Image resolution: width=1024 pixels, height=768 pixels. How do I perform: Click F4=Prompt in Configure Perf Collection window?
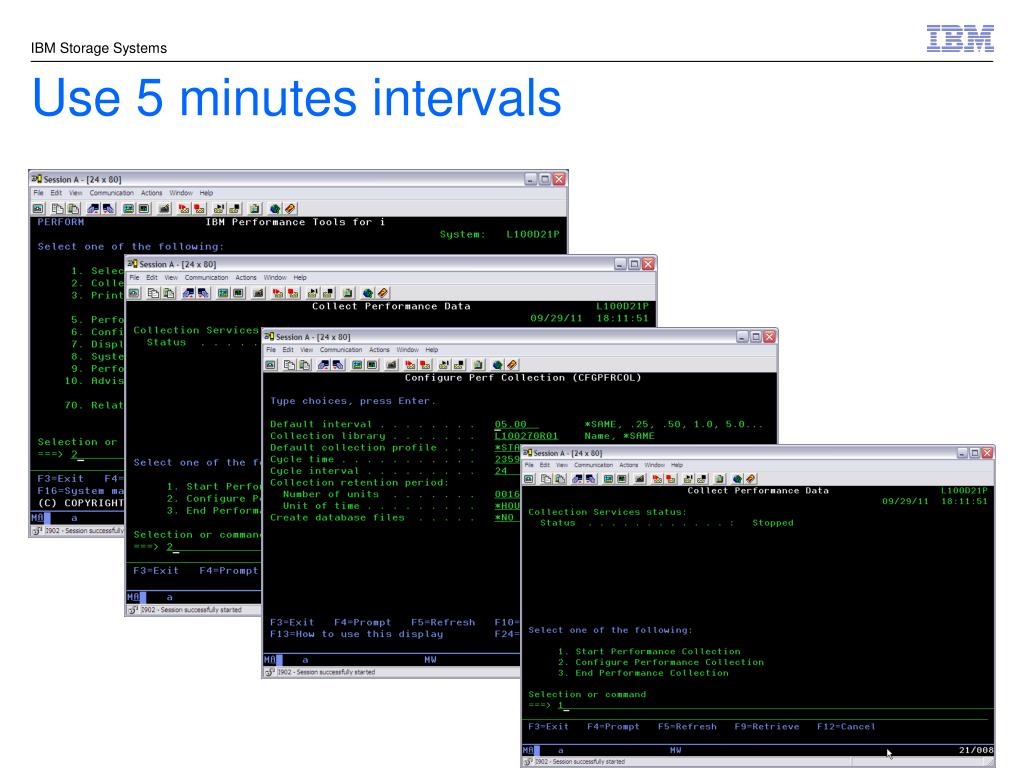[x=362, y=622]
